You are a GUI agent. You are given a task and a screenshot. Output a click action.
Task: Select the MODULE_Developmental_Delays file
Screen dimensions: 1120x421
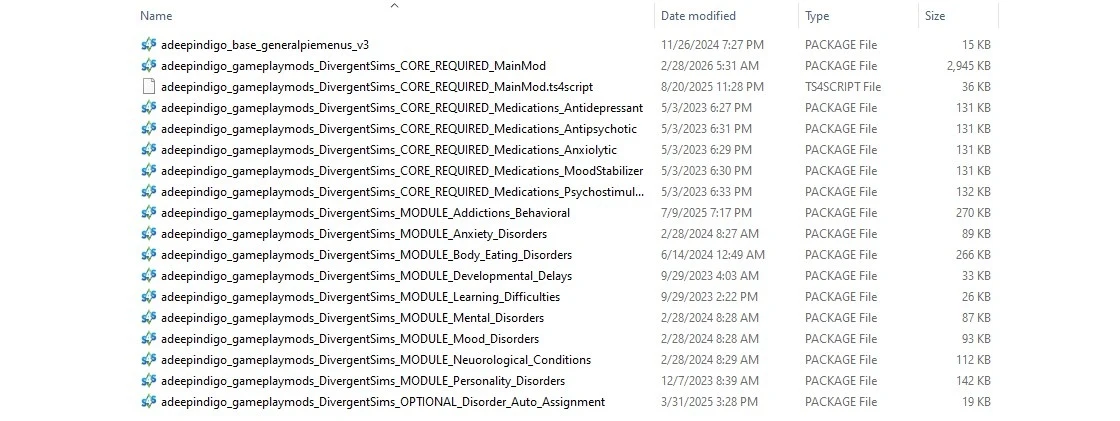[x=366, y=276]
